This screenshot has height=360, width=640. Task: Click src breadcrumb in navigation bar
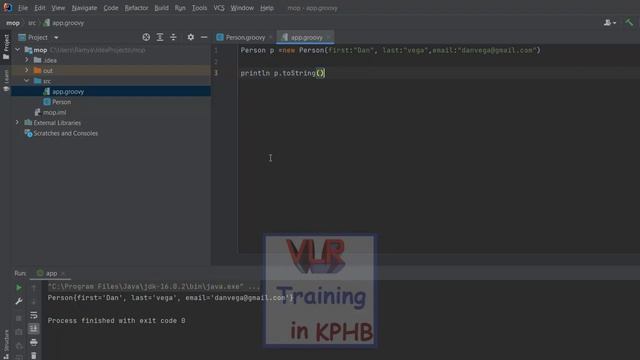coord(32,23)
